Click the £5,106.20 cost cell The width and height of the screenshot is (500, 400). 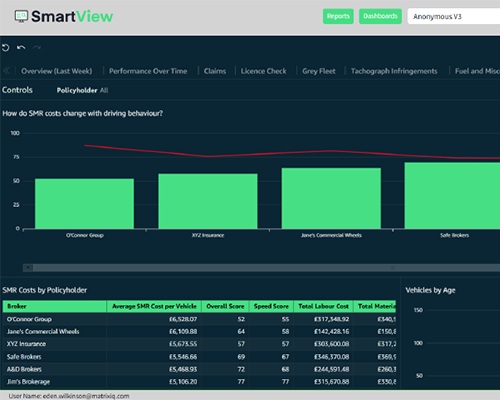[183, 382]
